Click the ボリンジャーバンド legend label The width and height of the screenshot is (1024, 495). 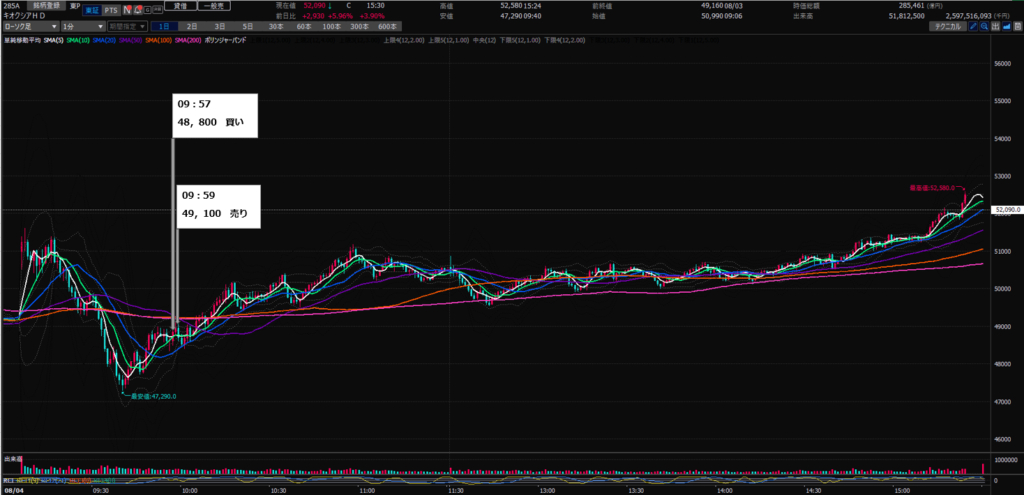click(x=225, y=40)
